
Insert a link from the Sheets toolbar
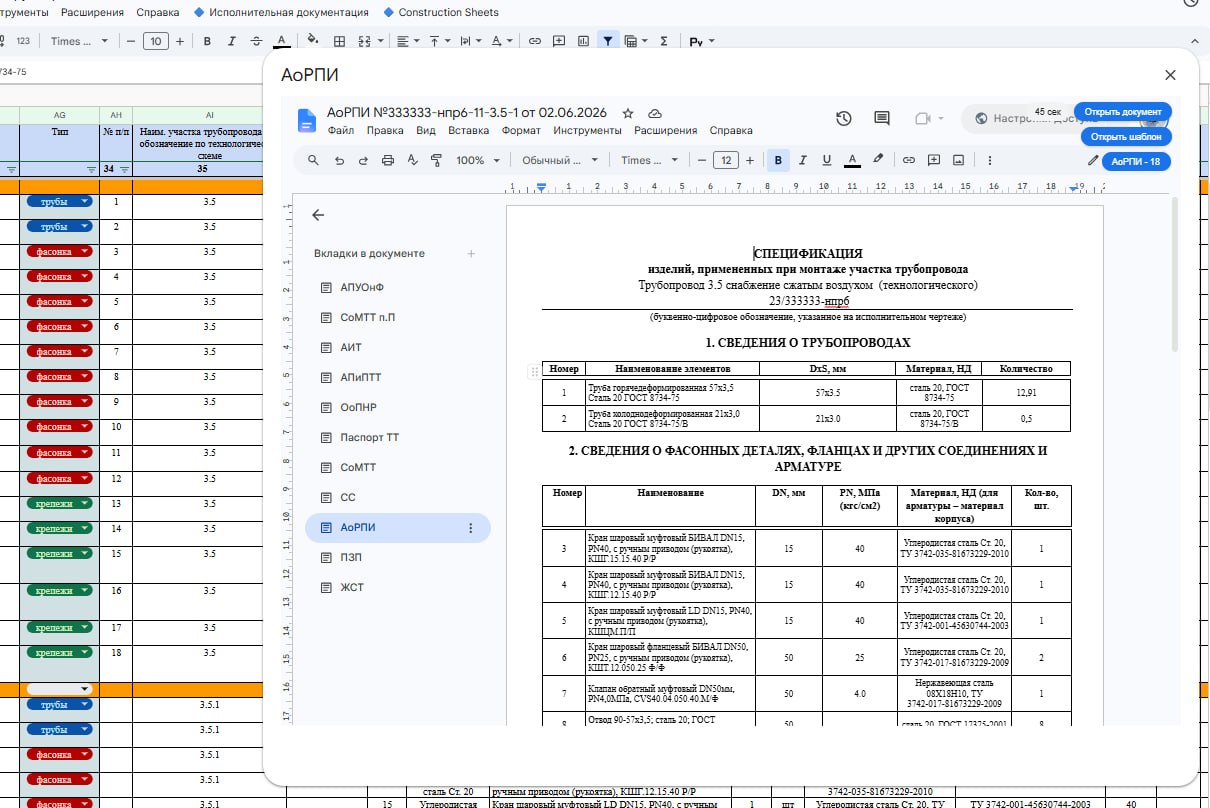tap(535, 41)
